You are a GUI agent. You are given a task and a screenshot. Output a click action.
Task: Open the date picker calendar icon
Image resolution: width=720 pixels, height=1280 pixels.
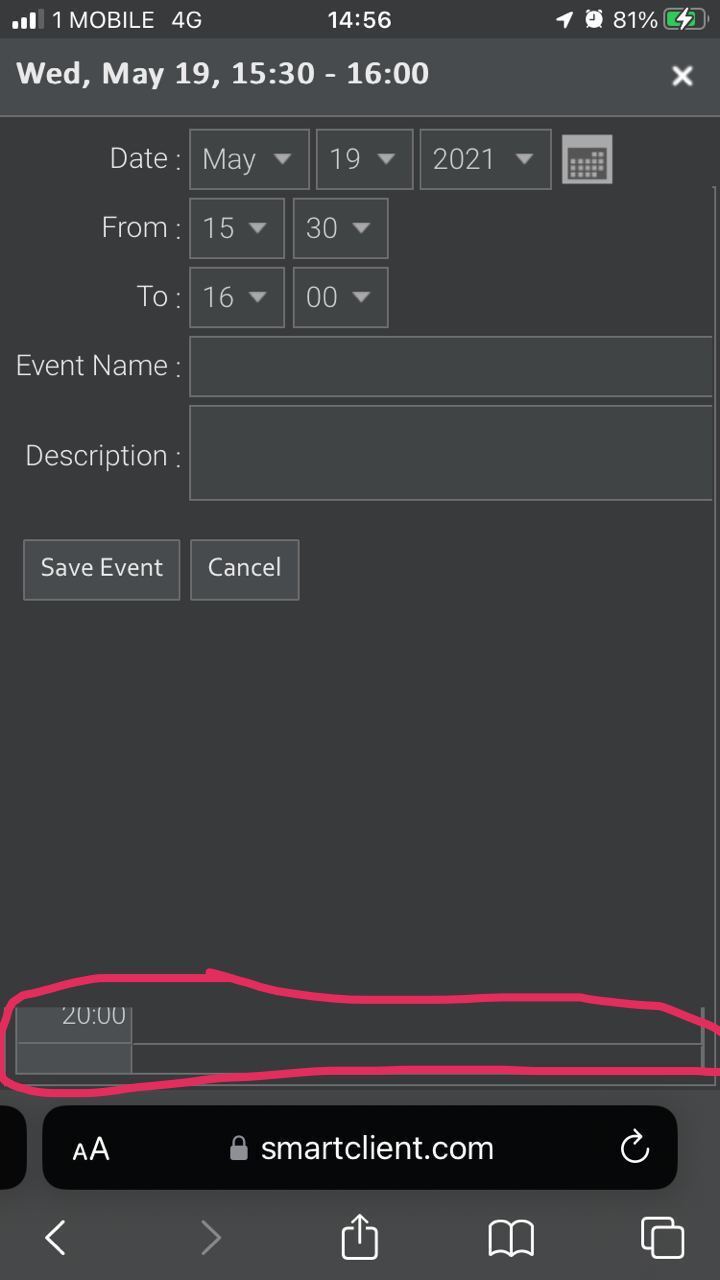point(587,160)
